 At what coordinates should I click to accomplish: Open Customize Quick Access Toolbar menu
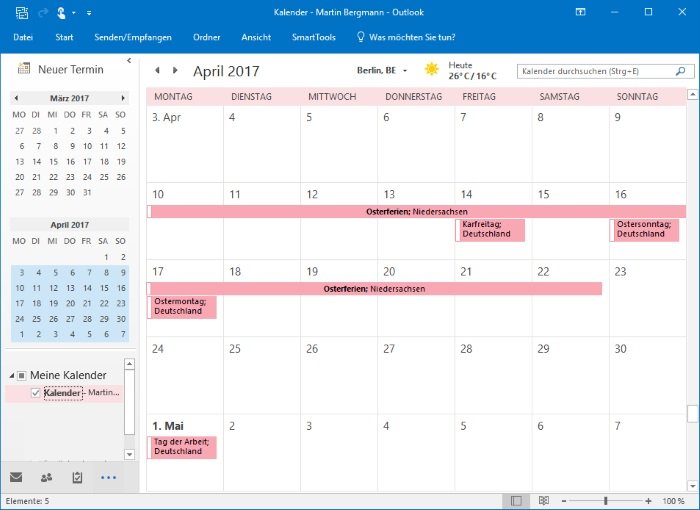89,13
